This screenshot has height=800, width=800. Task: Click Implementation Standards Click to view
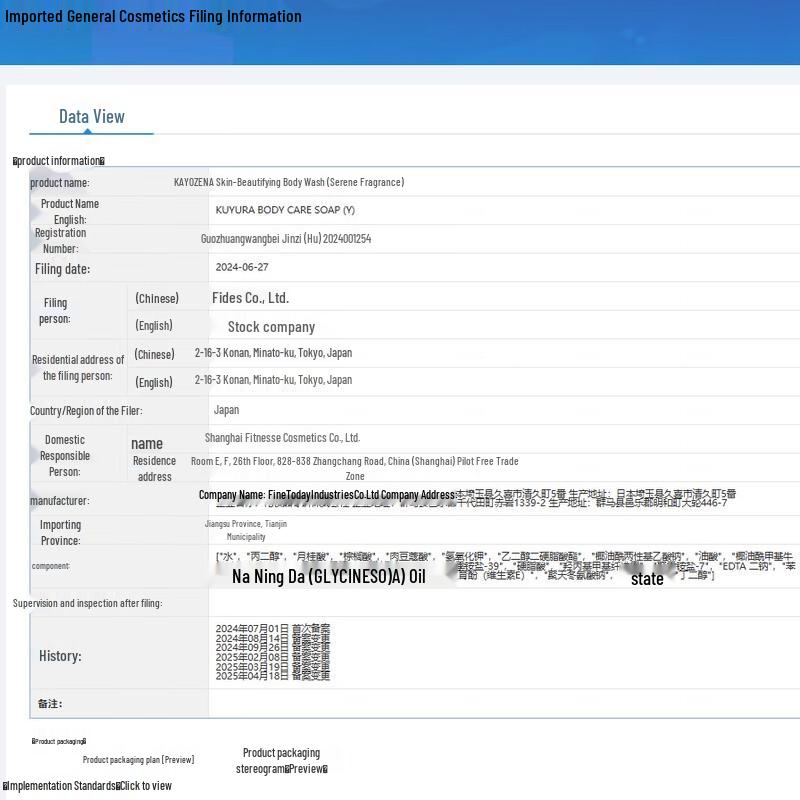(87, 786)
